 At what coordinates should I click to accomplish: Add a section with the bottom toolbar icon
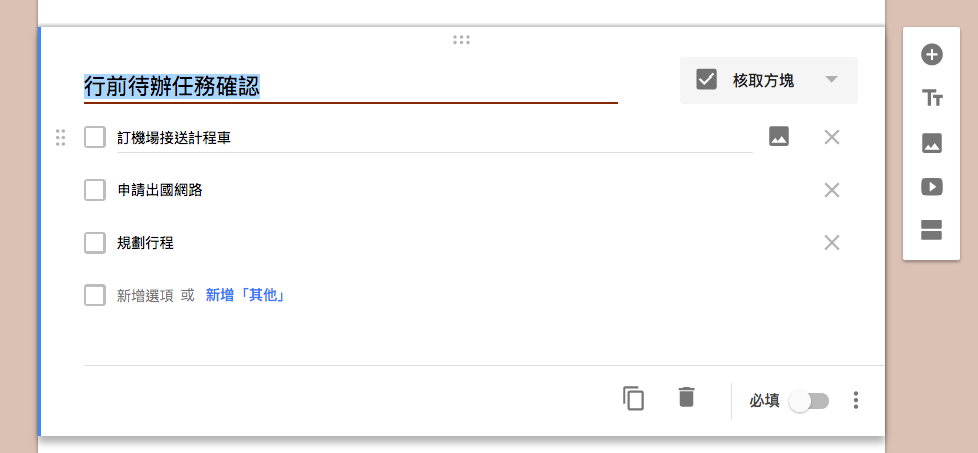pos(932,230)
